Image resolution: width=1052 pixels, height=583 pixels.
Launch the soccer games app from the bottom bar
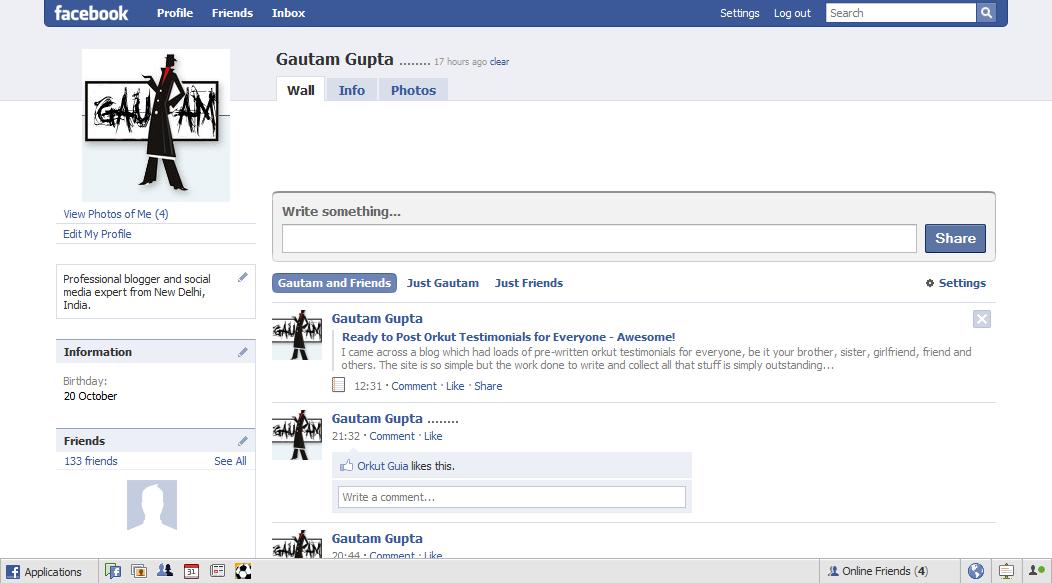[x=243, y=571]
